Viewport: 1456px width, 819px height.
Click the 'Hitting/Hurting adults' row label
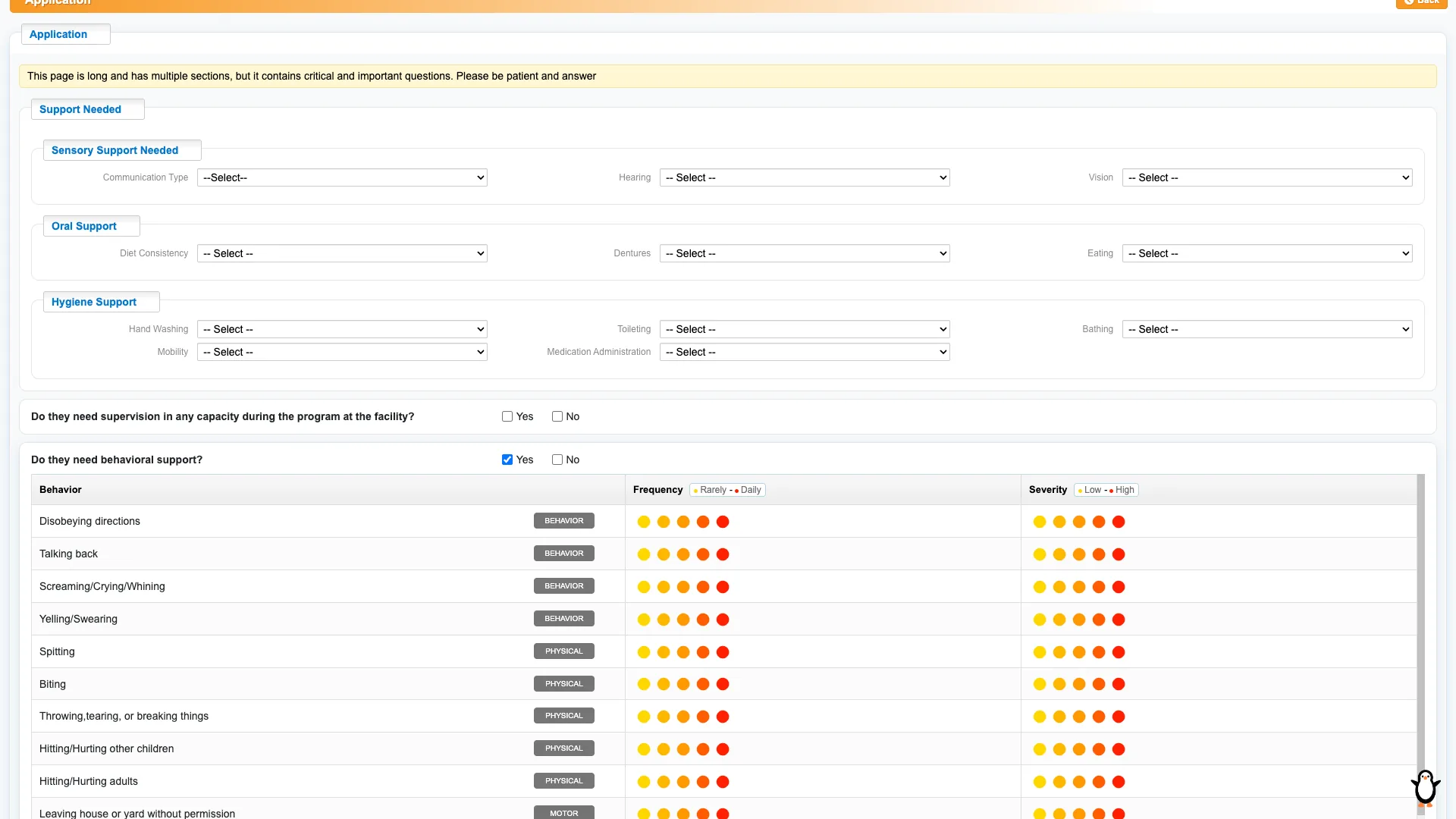pyautogui.click(x=89, y=781)
